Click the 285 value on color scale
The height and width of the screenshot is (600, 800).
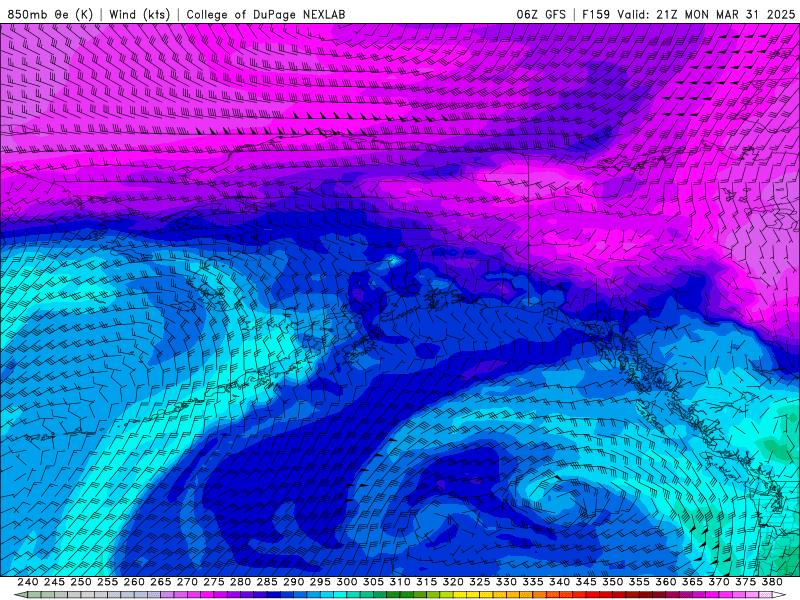267,582
